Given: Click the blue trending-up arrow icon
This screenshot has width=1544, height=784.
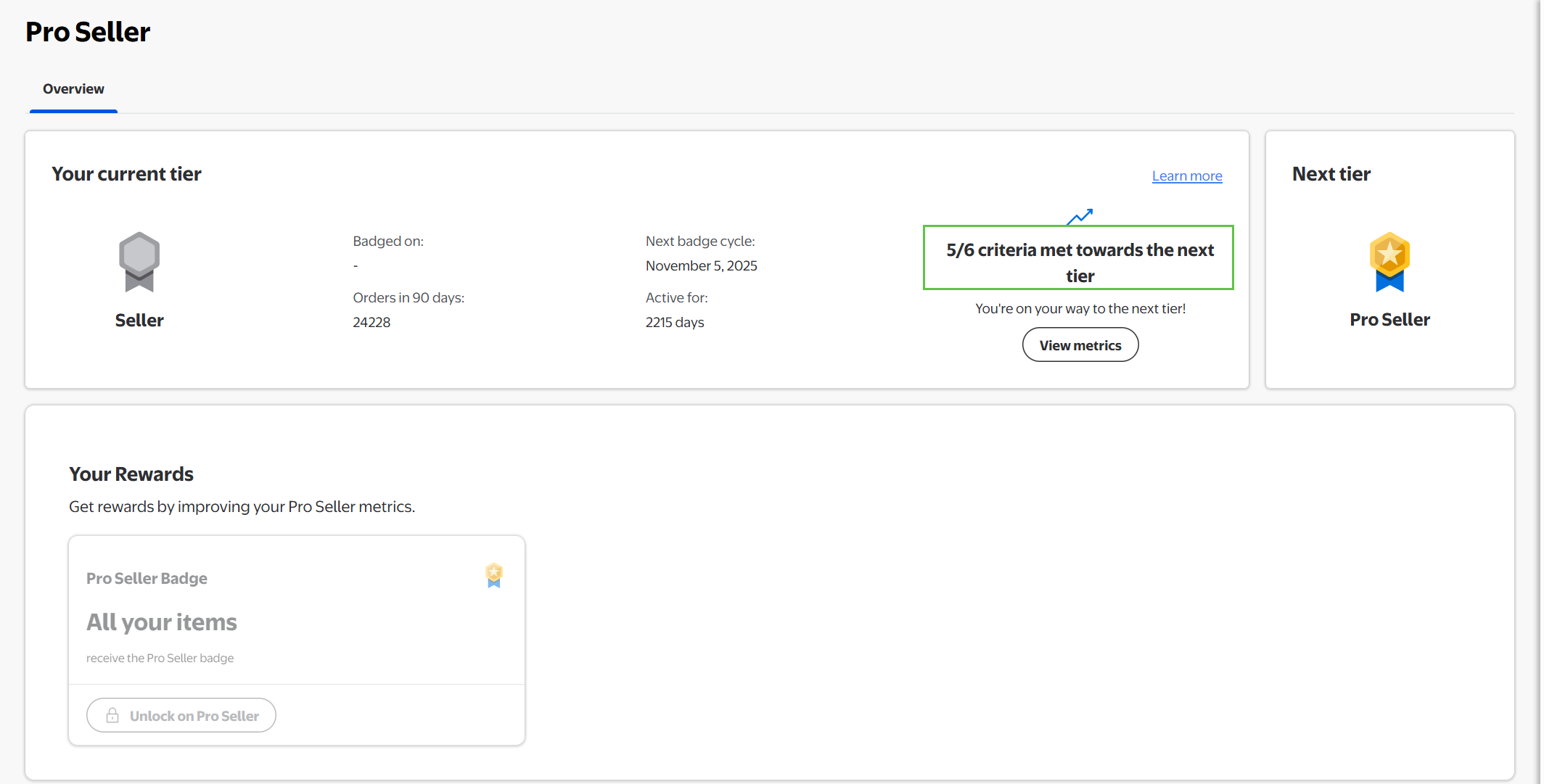Looking at the screenshot, I should 1080,216.
